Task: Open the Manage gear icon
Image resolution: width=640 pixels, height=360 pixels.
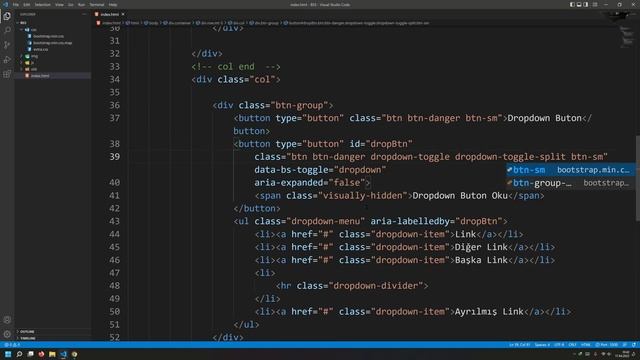Action: click(7, 334)
